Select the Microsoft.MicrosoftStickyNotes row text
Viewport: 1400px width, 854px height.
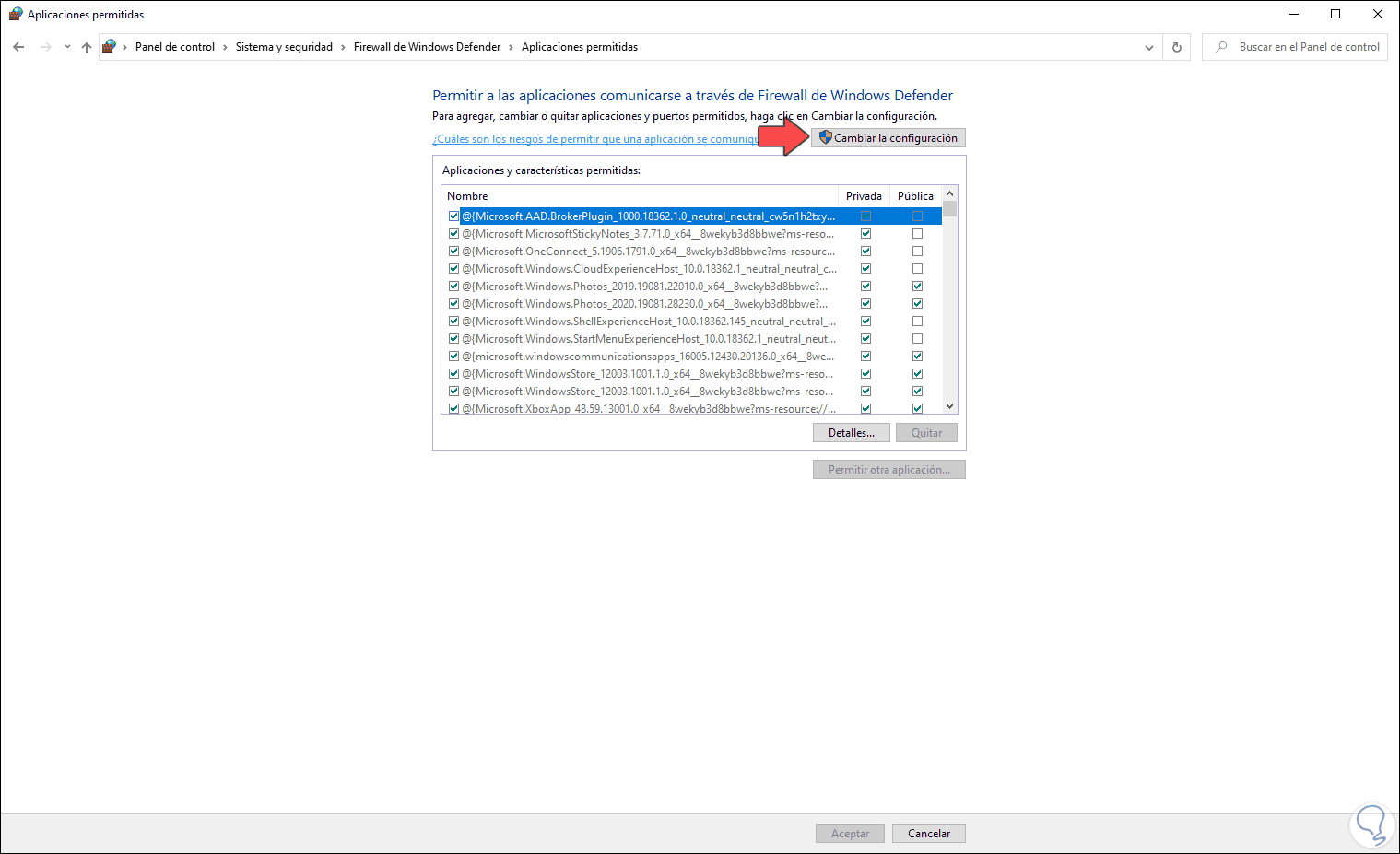[648, 234]
